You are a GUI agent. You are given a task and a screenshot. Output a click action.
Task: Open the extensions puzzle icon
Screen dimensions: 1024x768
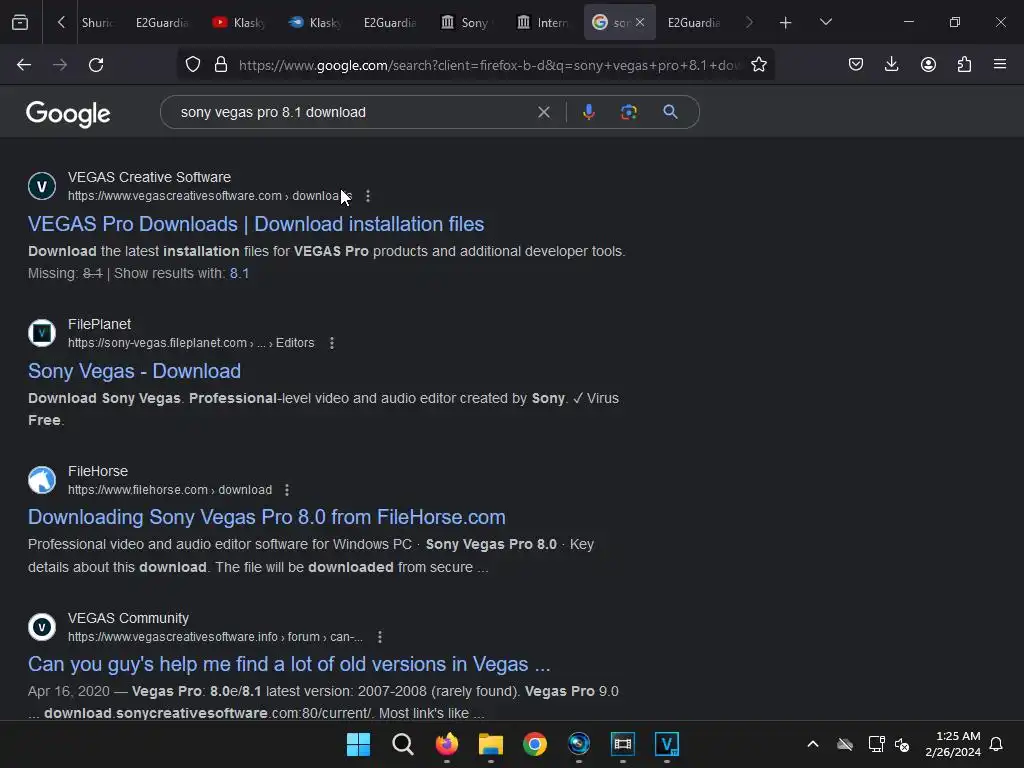[964, 65]
